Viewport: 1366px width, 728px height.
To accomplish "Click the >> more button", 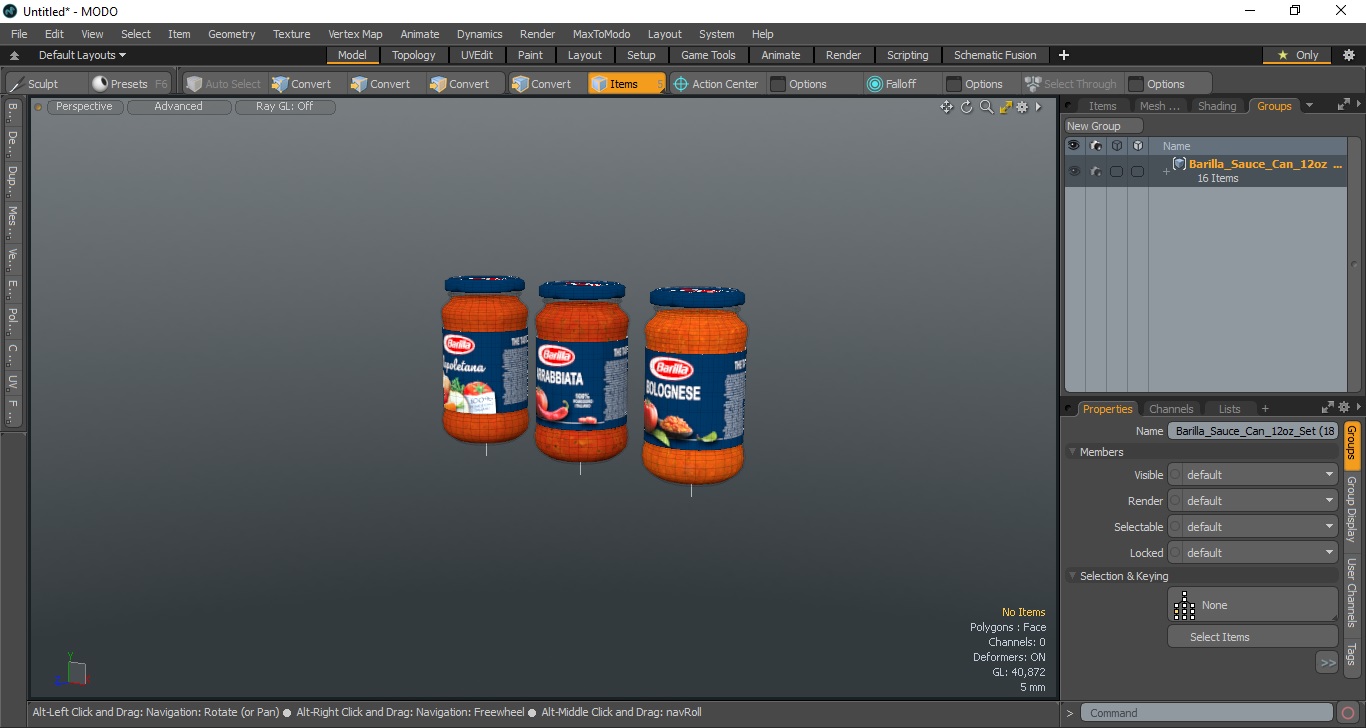I will click(x=1327, y=662).
